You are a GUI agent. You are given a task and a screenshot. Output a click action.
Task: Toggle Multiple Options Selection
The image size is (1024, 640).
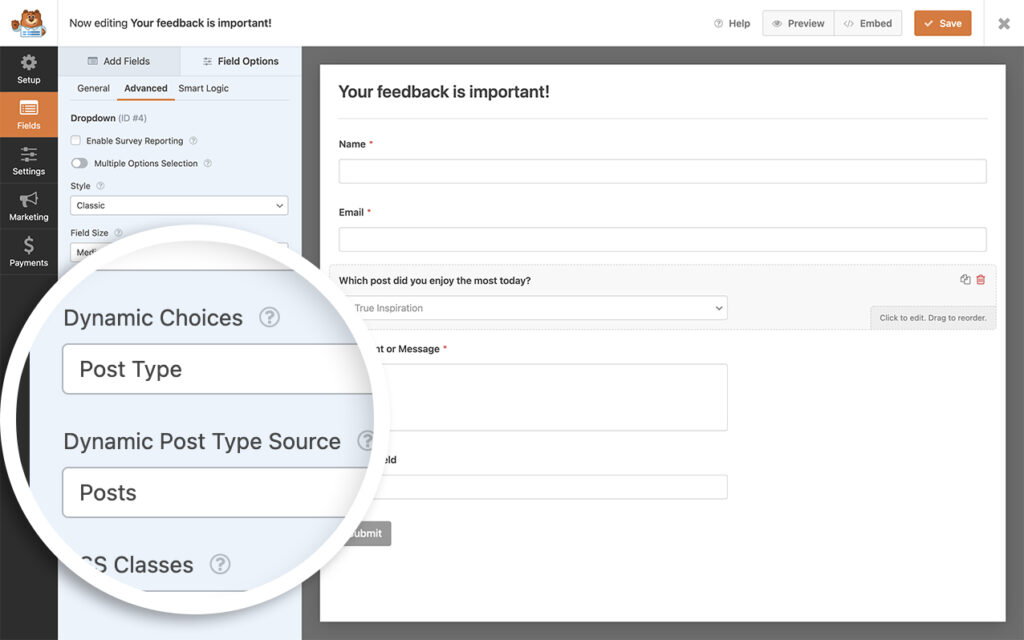tap(80, 163)
